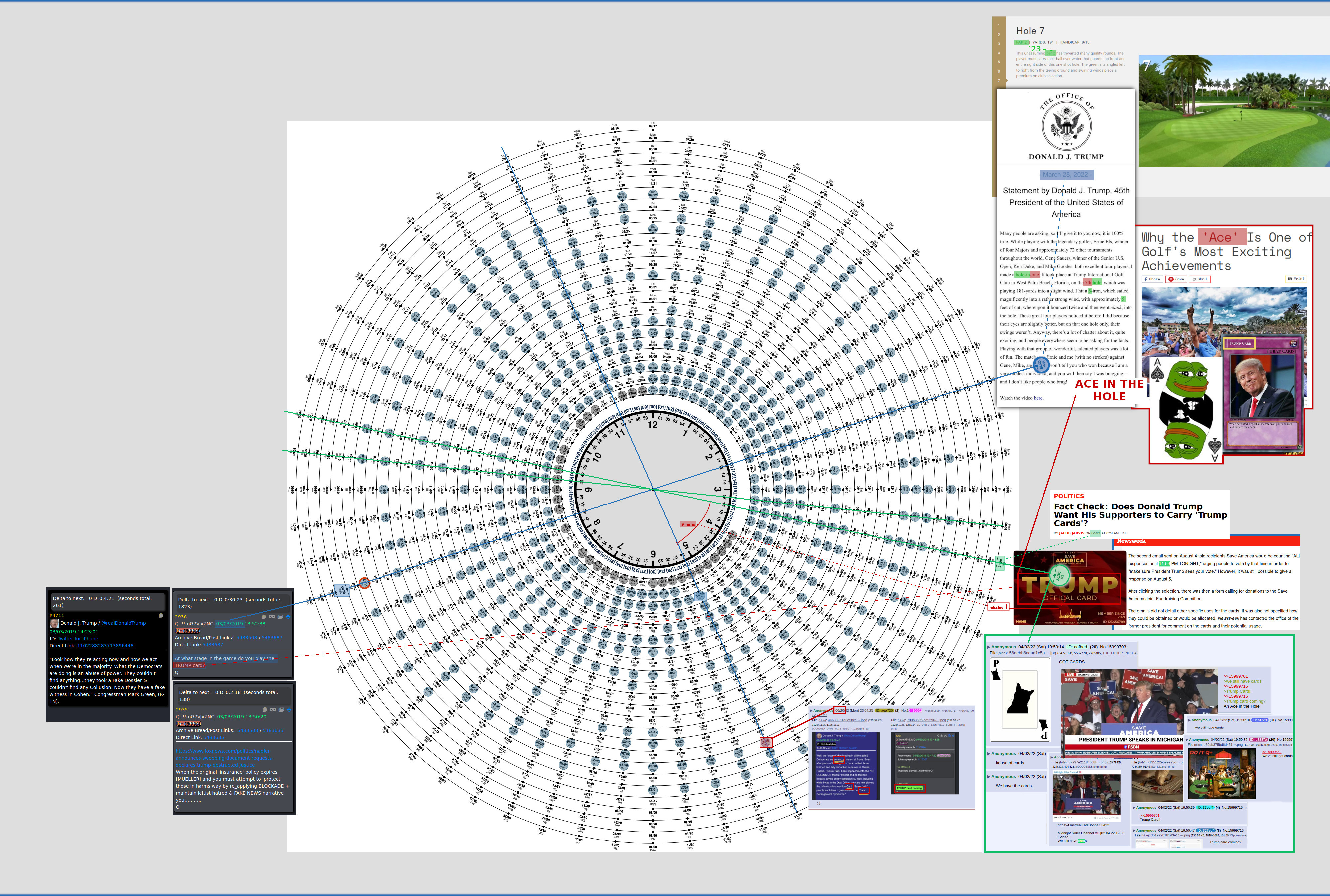Click the '9 mins' label on the clock
Viewport: 1330px width, 896px height.
pyautogui.click(x=688, y=524)
